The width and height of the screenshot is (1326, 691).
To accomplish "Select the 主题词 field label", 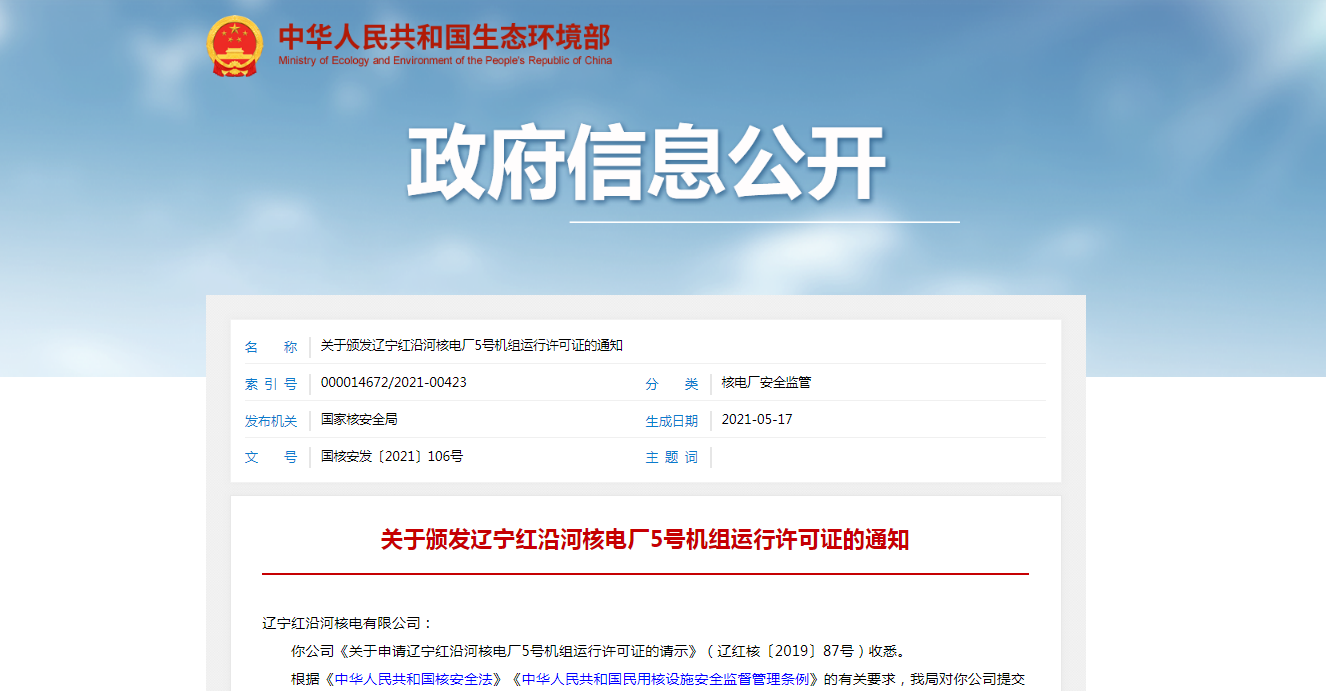I will click(672, 458).
